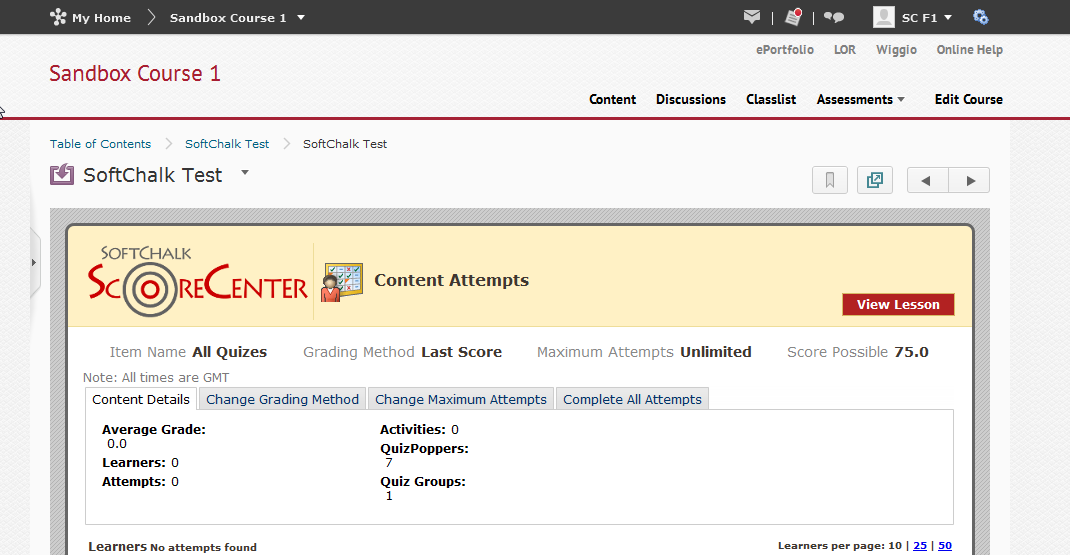This screenshot has height=555, width=1070.
Task: Click the View Lesson button
Action: tap(898, 305)
